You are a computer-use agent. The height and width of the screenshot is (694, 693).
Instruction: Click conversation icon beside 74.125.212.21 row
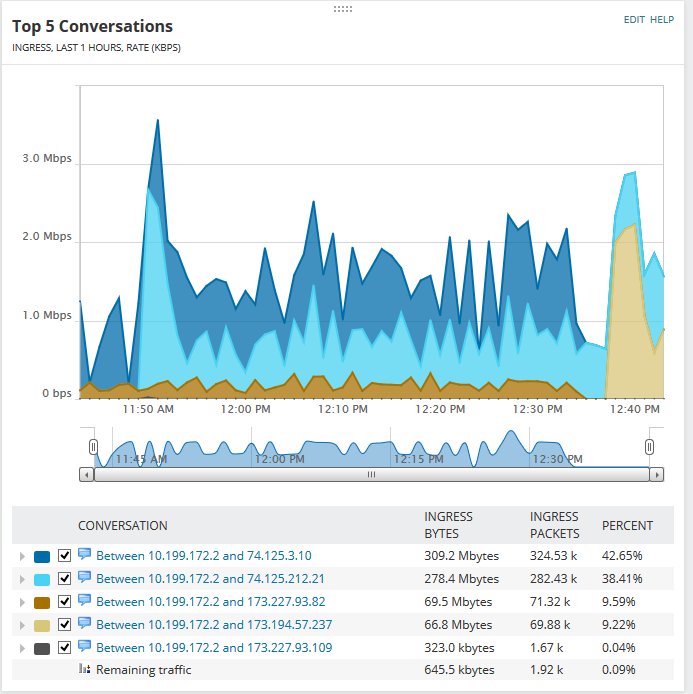85,578
